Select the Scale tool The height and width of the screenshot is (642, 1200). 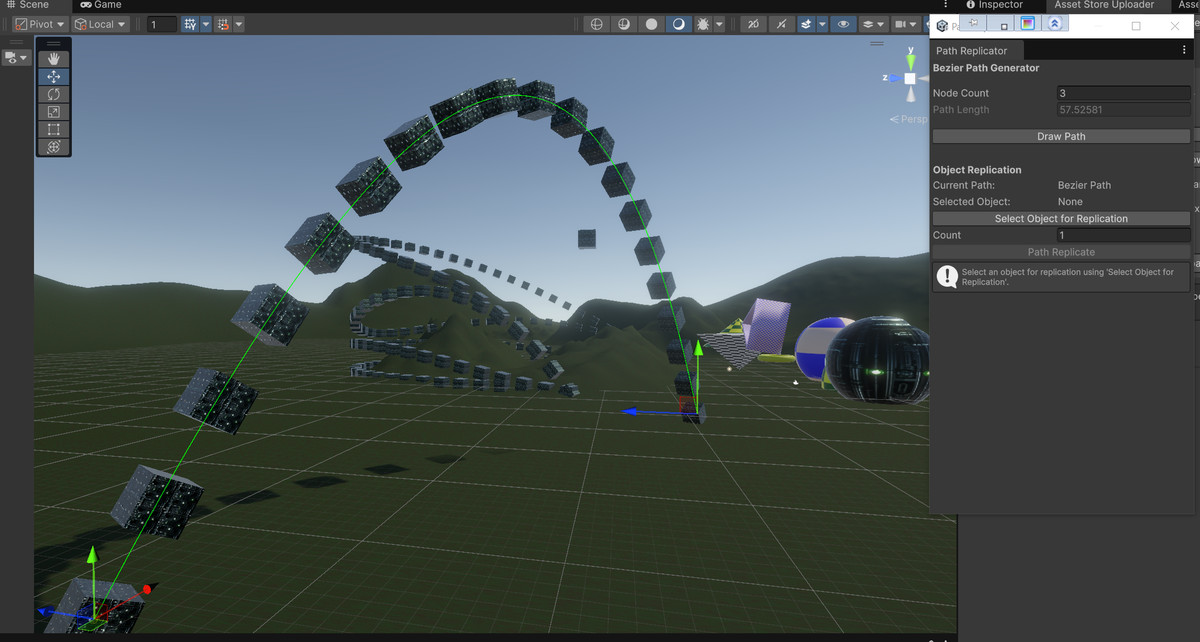[53, 111]
